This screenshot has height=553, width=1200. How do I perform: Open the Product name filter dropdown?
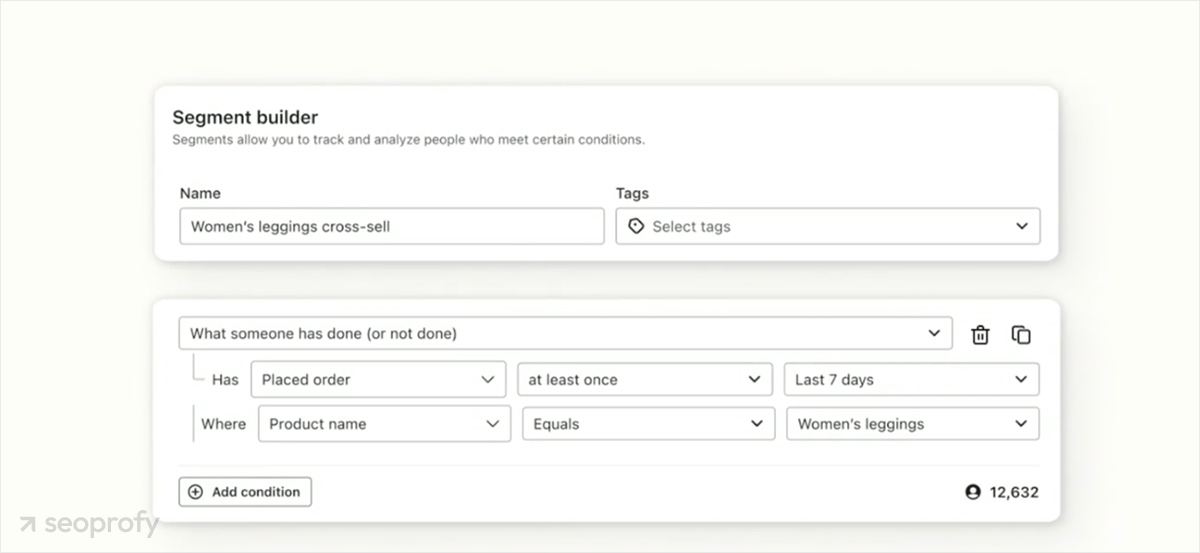pos(384,424)
